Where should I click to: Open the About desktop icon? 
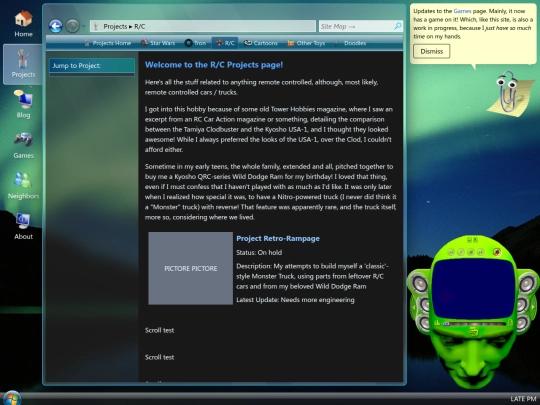(23, 226)
